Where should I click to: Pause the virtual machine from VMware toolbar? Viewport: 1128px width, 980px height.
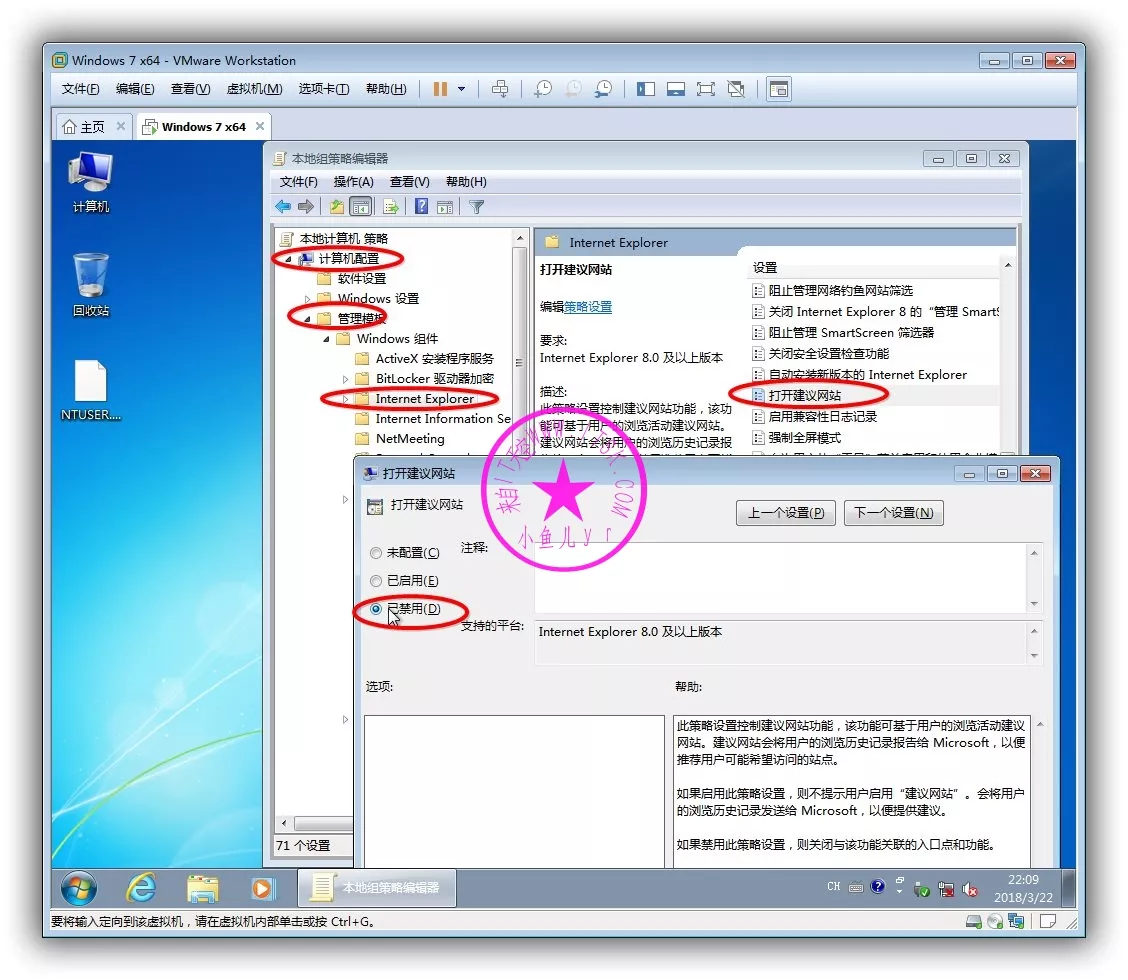440,89
